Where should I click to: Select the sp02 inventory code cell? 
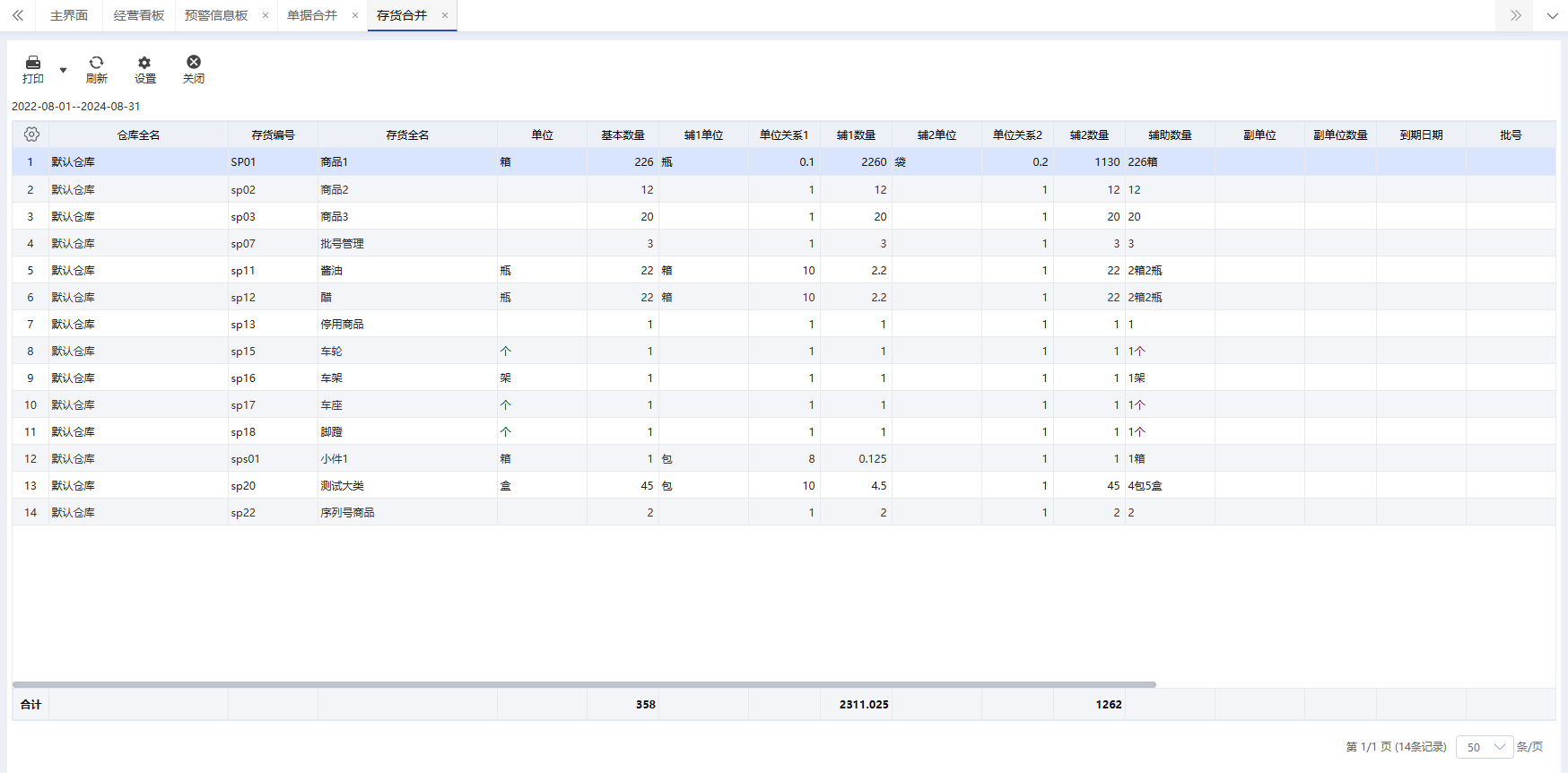[273, 189]
